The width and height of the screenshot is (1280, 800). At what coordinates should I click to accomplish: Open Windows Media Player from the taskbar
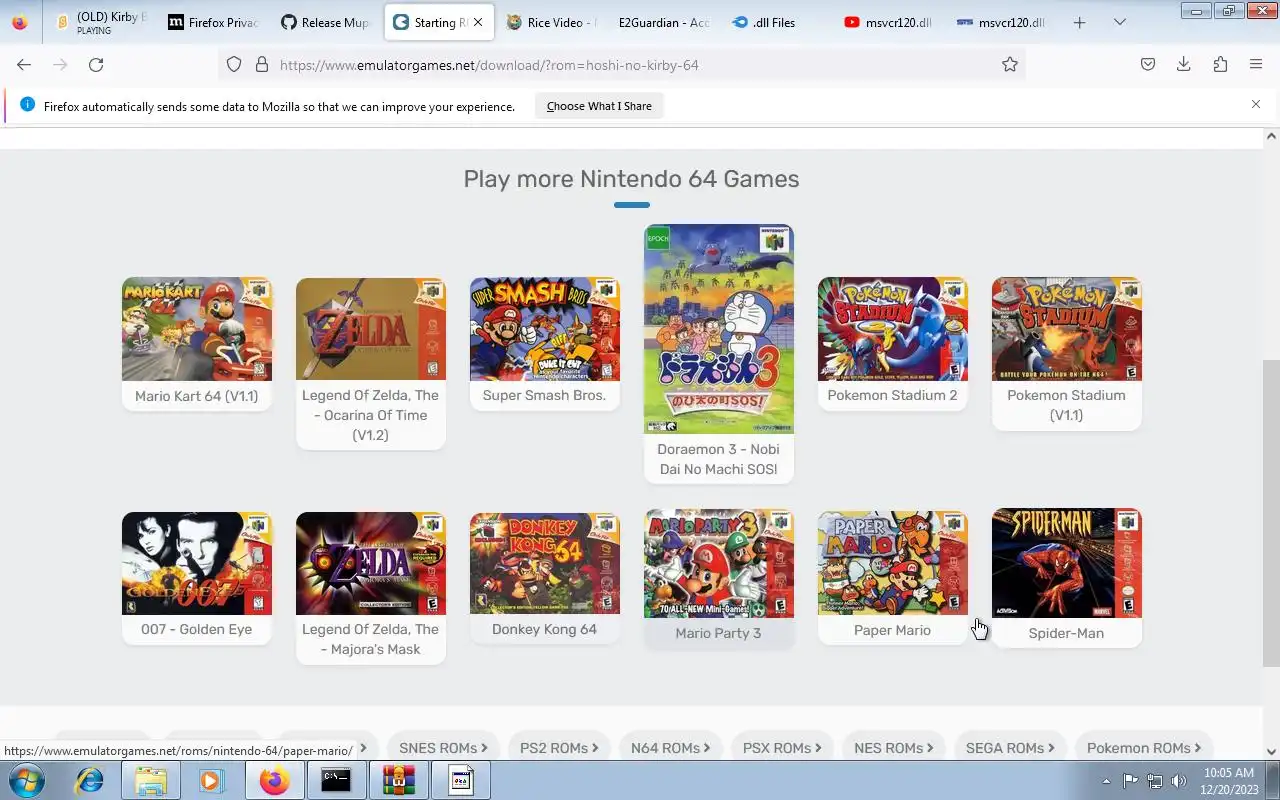[x=211, y=780]
